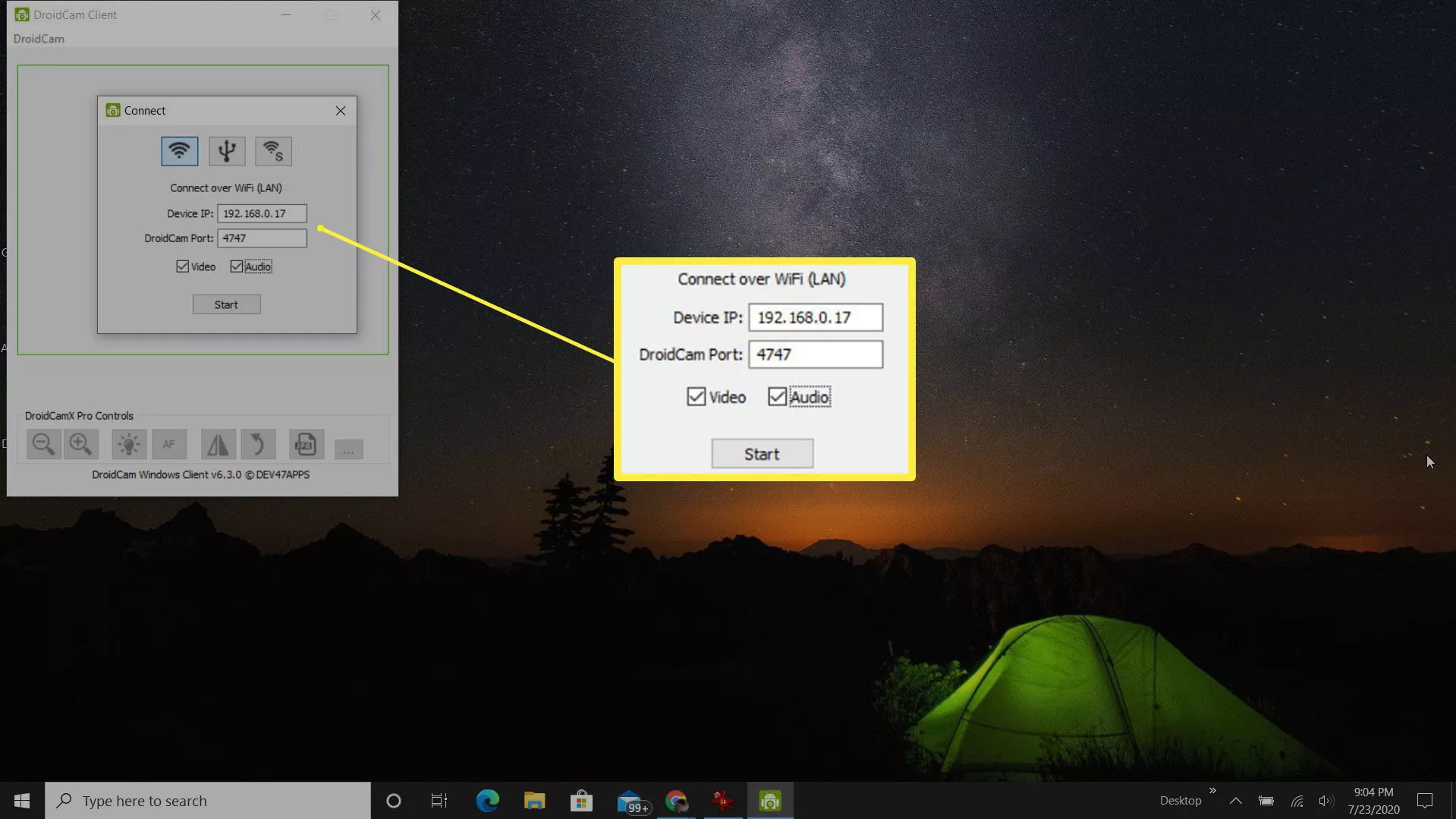Viewport: 1456px width, 819px height.
Task: Close the Connect dialog
Action: (x=341, y=111)
